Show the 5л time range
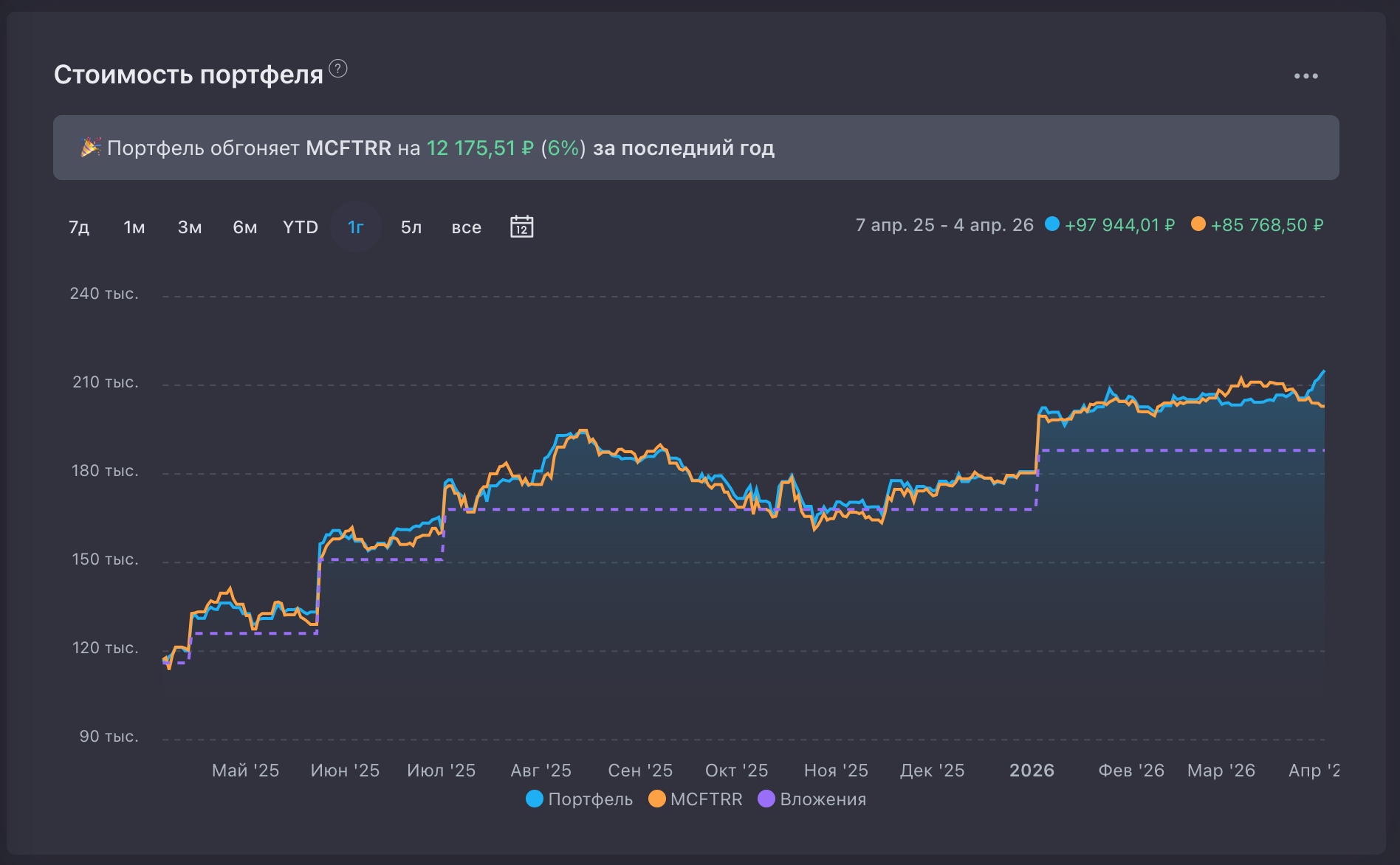The width and height of the screenshot is (1400, 865). click(x=411, y=227)
